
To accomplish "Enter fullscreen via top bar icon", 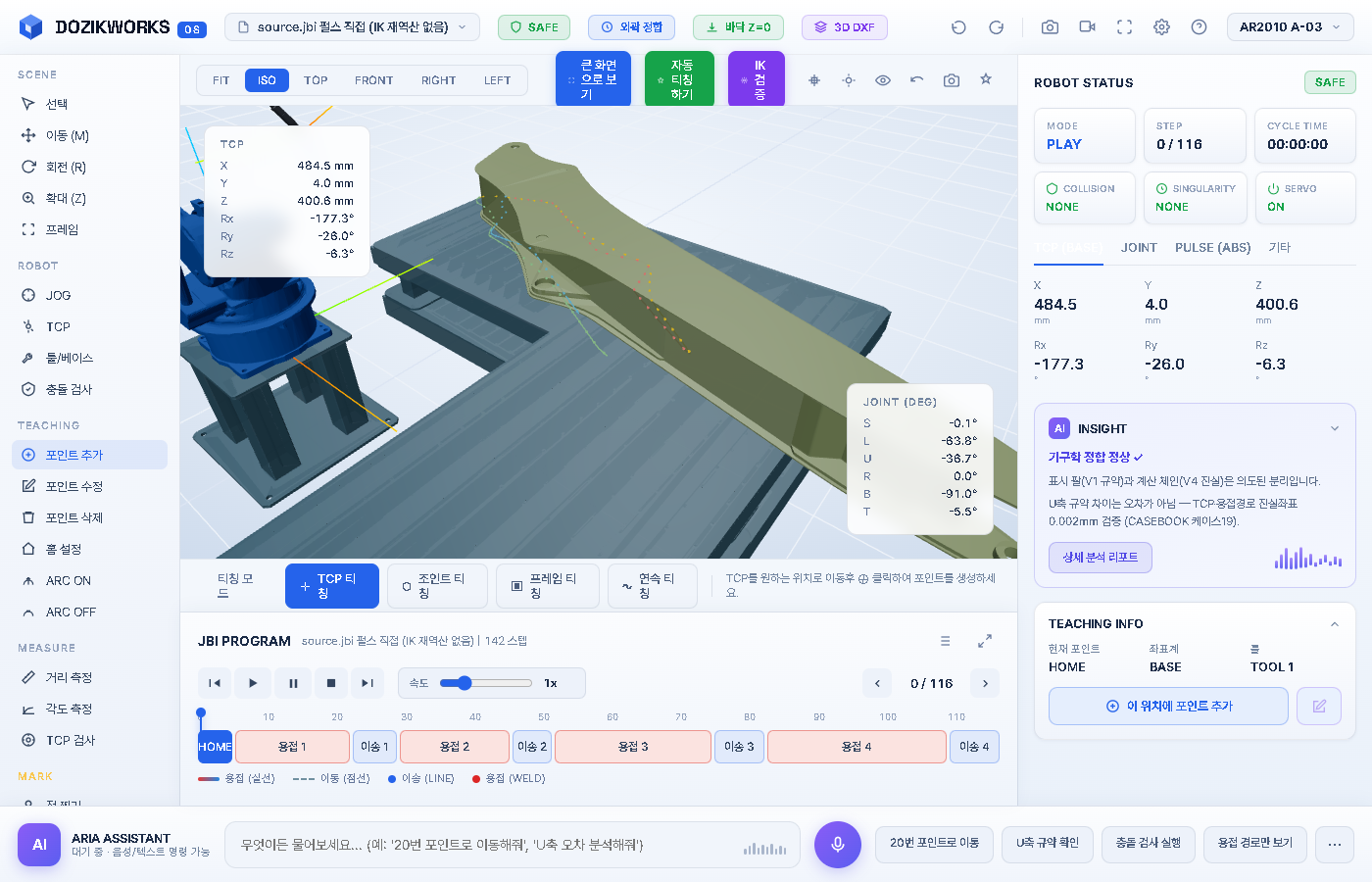I will click(x=1124, y=27).
